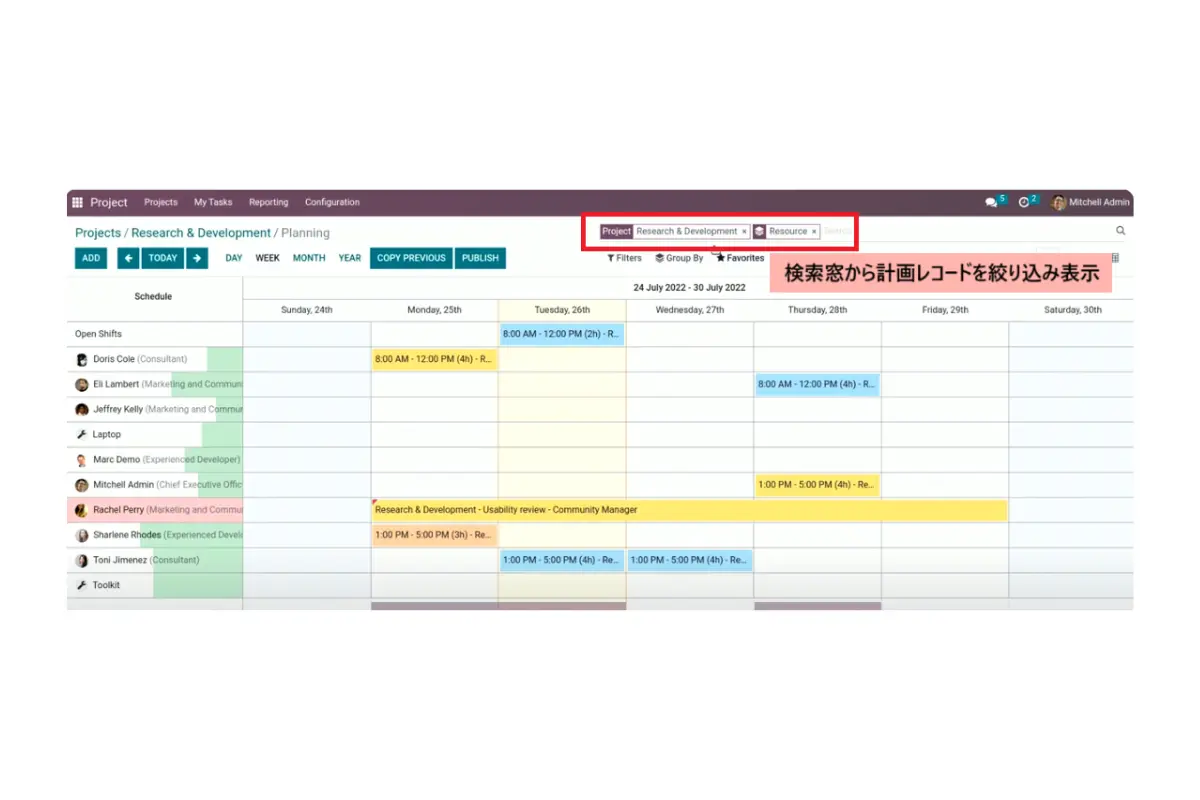Open Doris Cole's Monday 8:00 AM shift
The height and width of the screenshot is (800, 1200).
tap(434, 359)
